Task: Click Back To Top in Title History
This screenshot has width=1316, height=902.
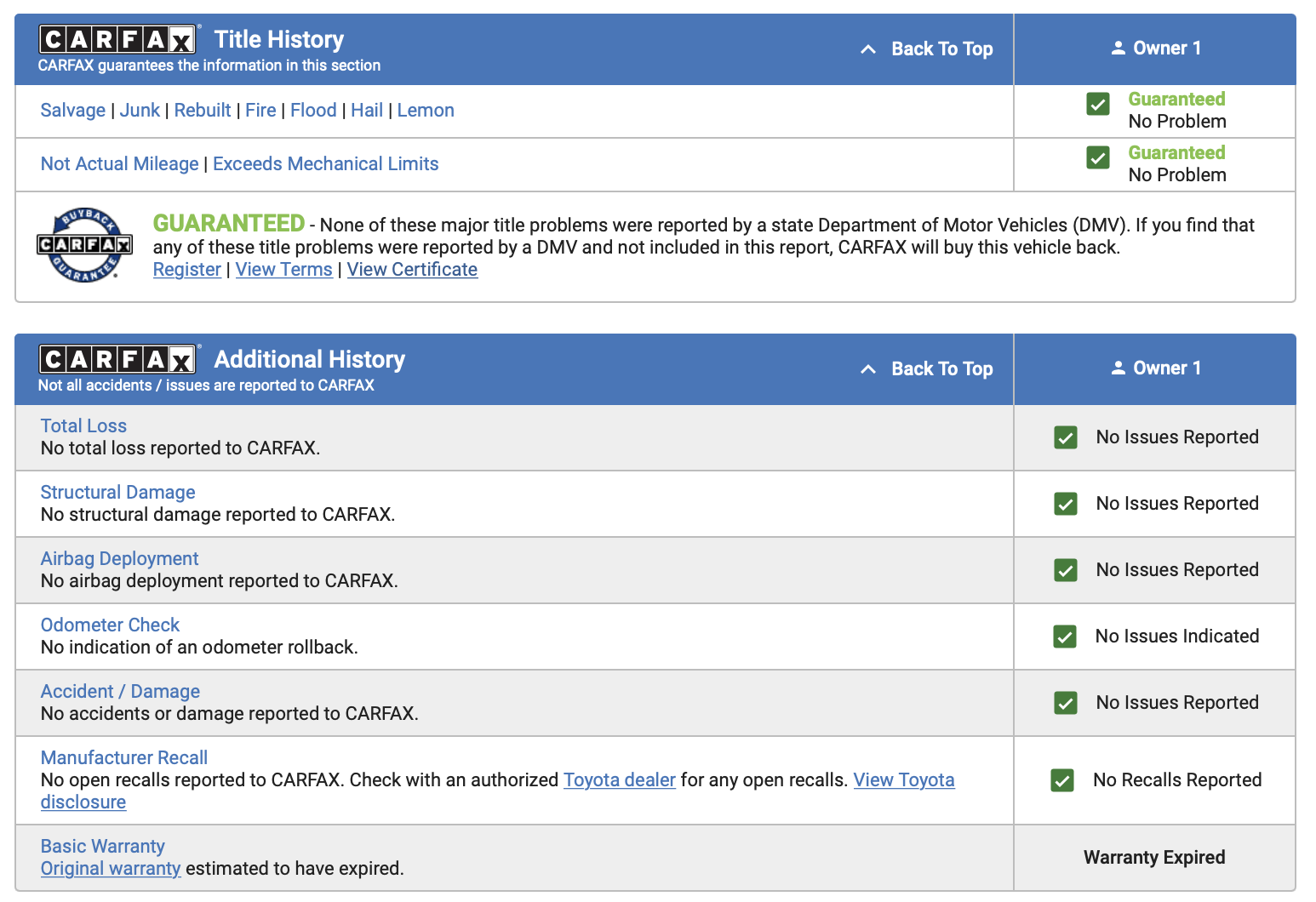Action: tap(942, 49)
